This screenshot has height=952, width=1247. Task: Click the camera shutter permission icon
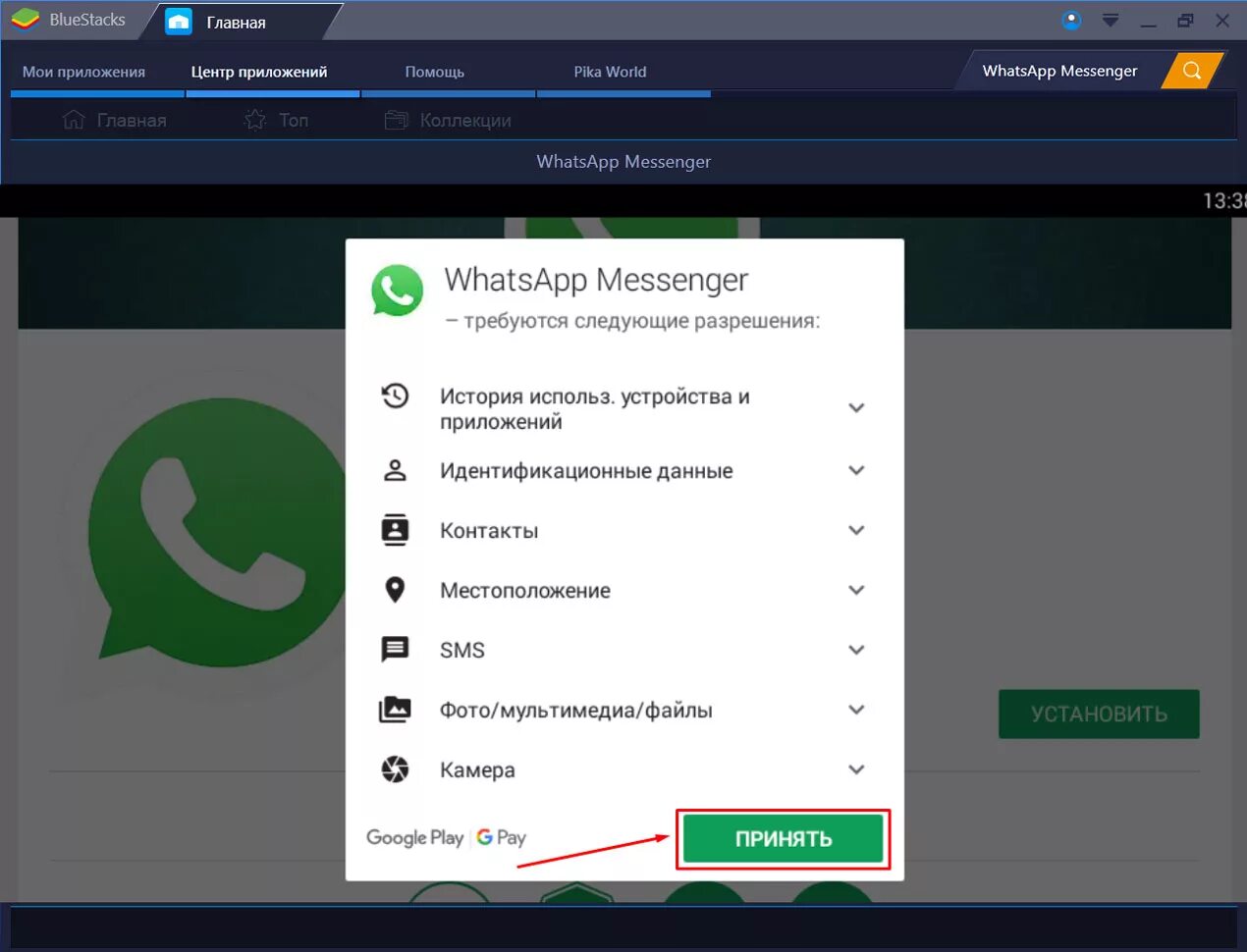(395, 769)
